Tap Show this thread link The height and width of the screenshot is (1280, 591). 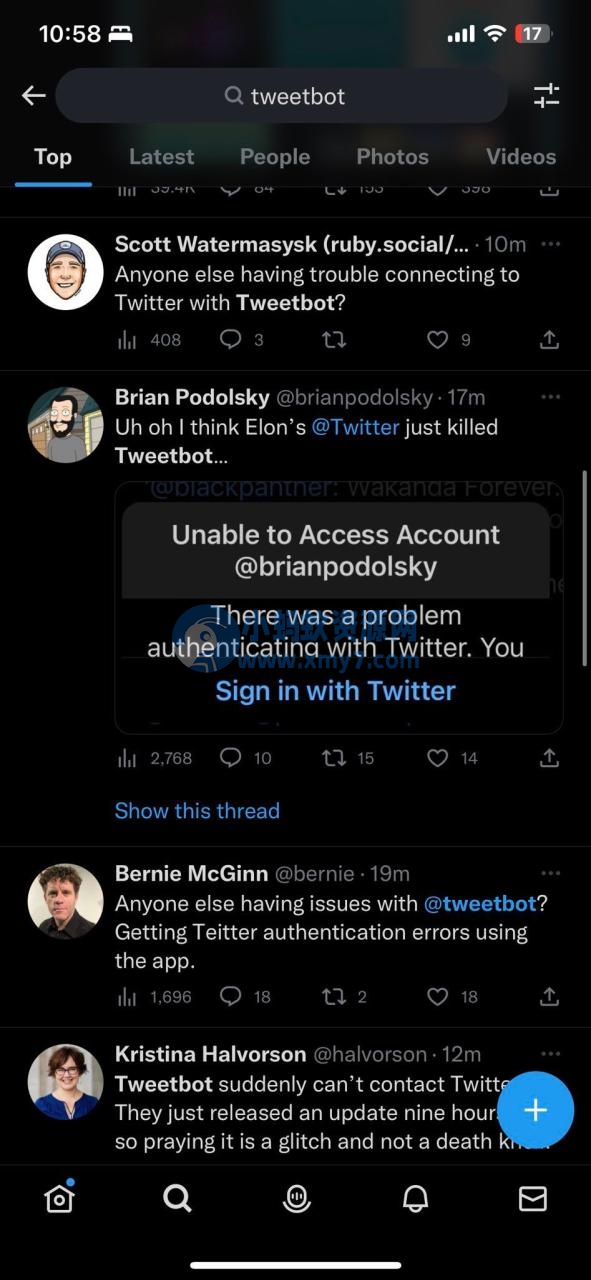197,811
